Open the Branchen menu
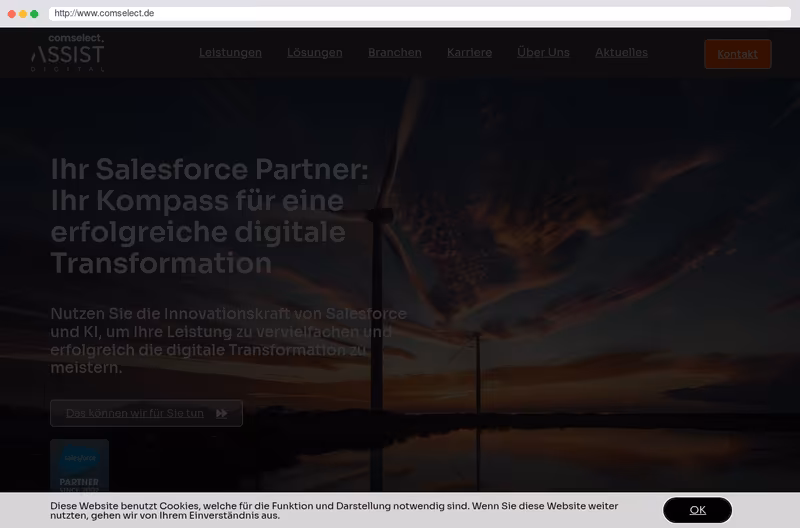The width and height of the screenshot is (800, 528). (394, 53)
